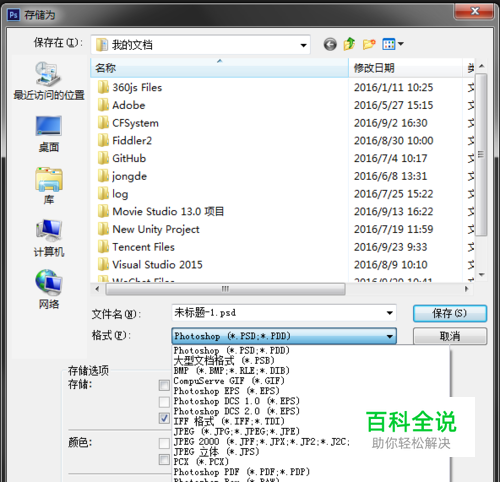Expand the file name history dropdown
This screenshot has width=500, height=482.
click(389, 313)
